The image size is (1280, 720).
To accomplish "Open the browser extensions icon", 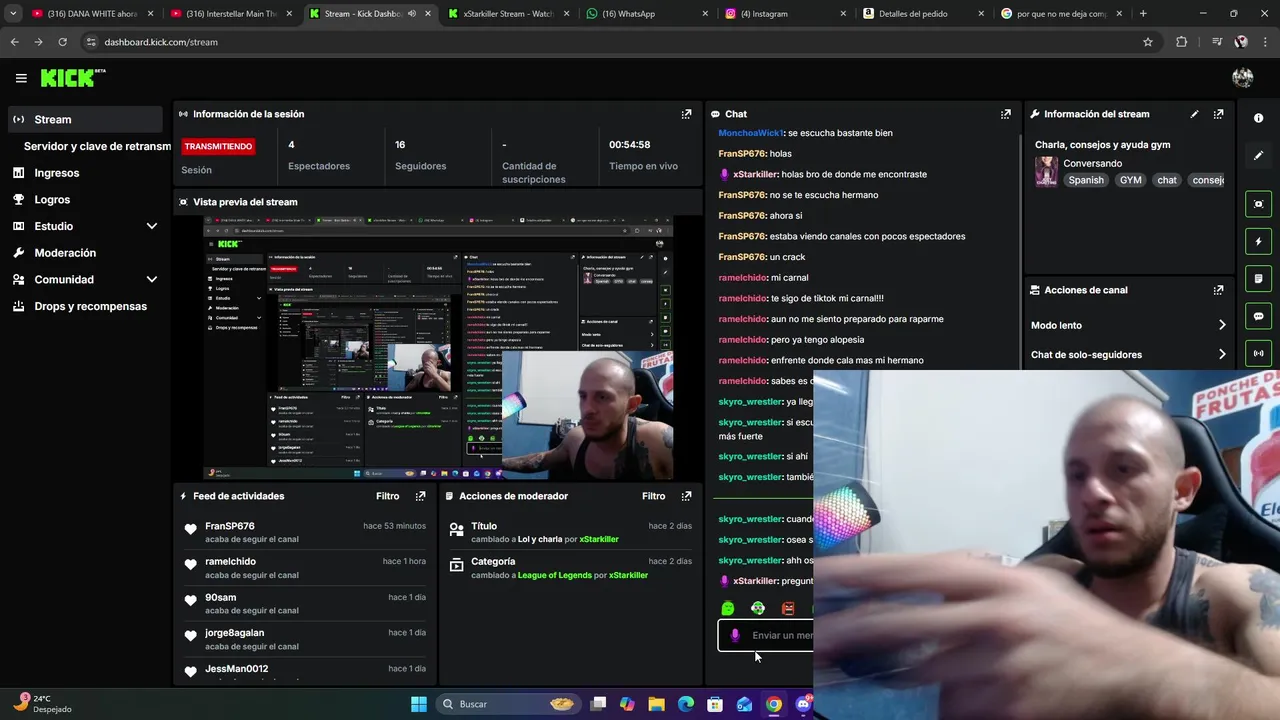I will pos(1182,42).
